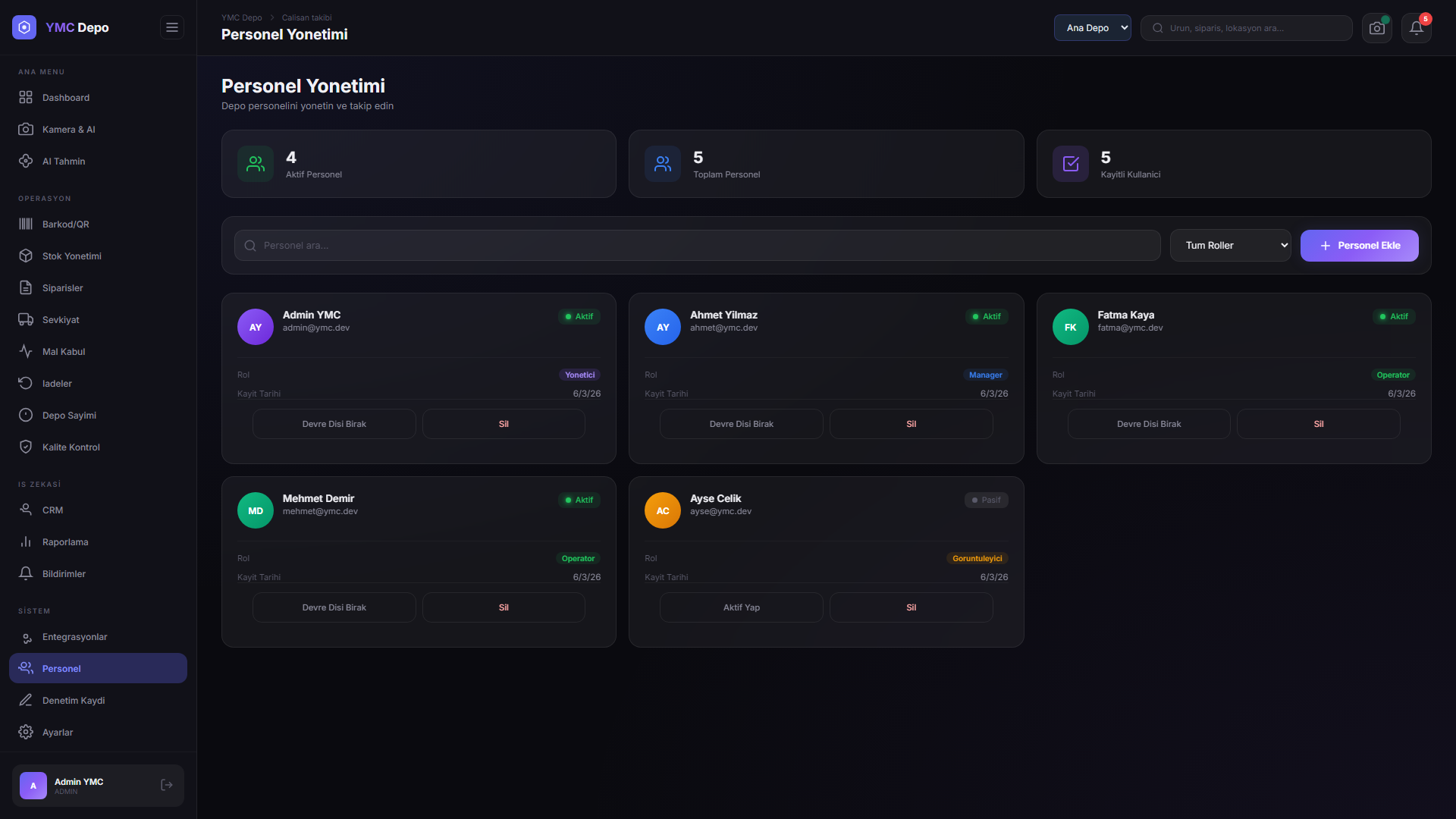1456x819 pixels.
Task: Click the Ayarlar gear icon
Action: click(26, 733)
